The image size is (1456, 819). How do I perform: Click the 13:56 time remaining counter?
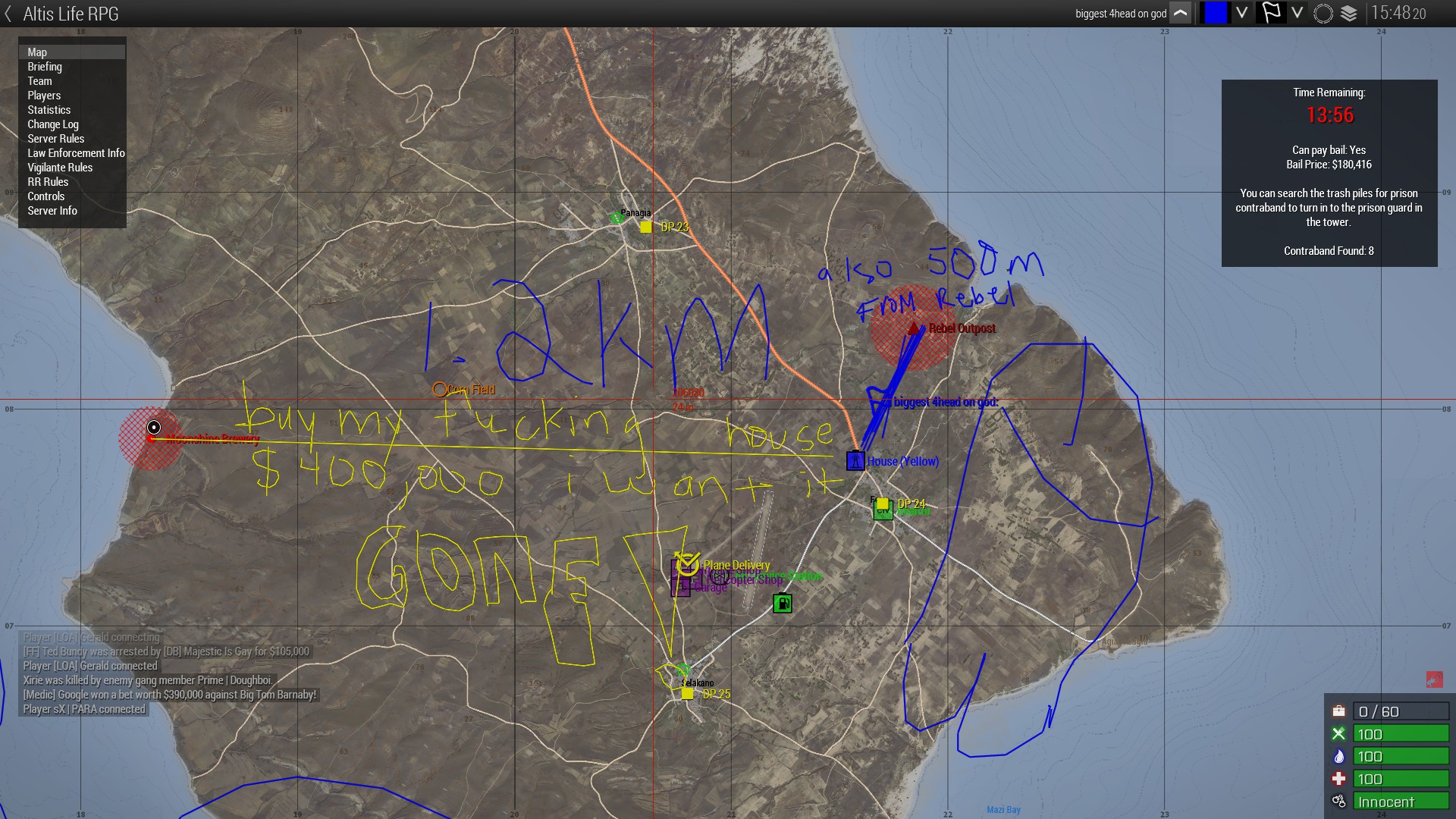1329,115
